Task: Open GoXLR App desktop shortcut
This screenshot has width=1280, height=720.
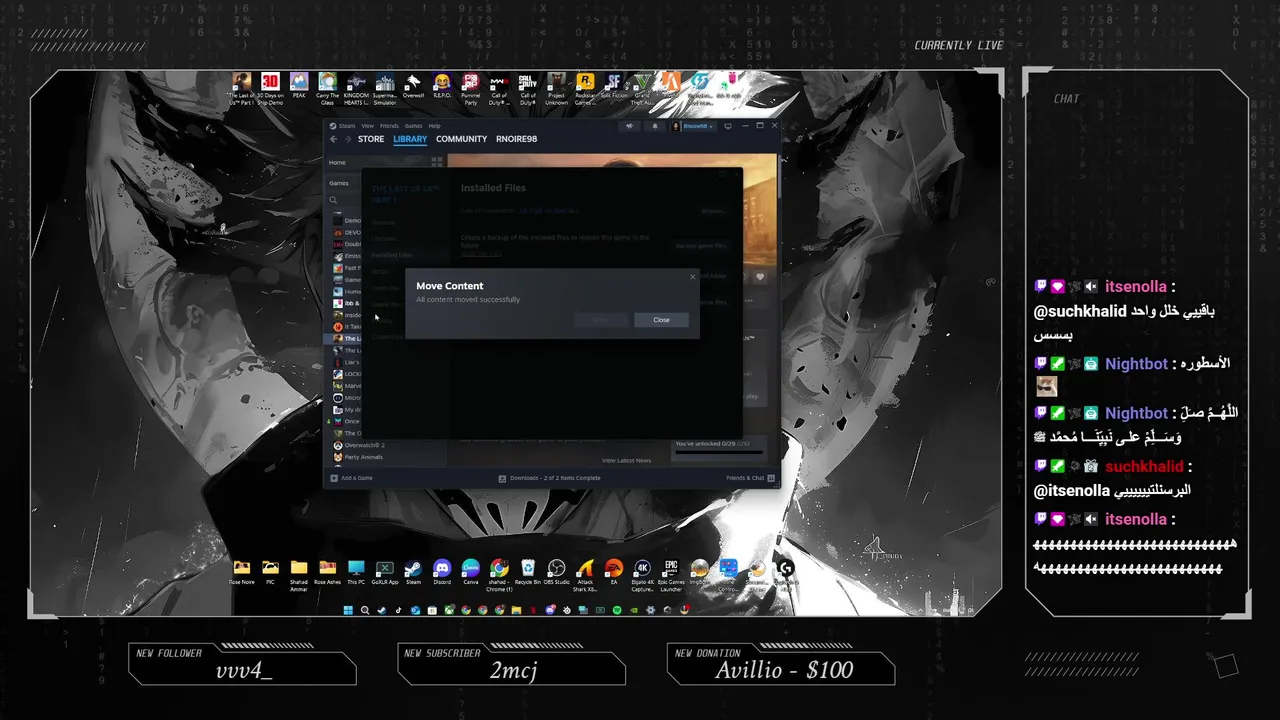Action: tap(384, 572)
